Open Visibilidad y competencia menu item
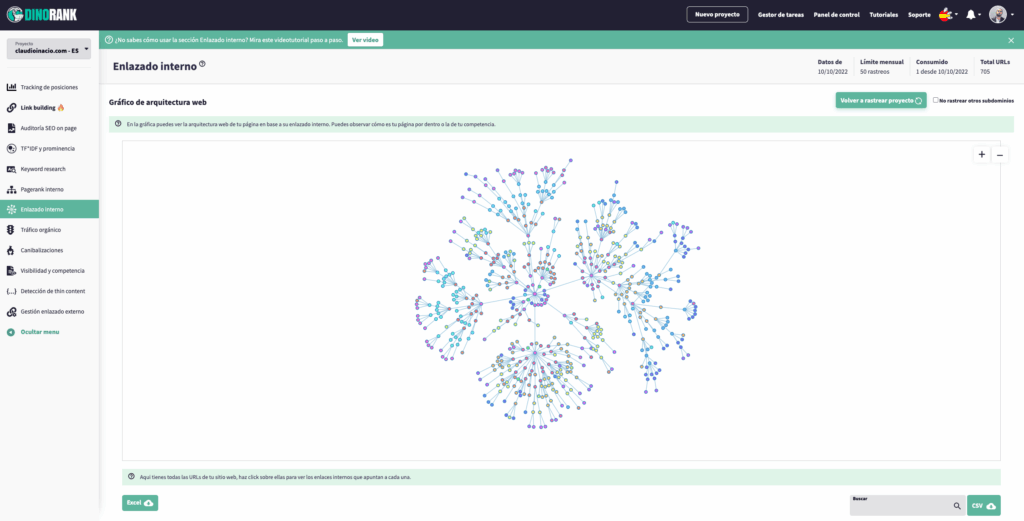Screen dimensions: 1024x521 tap(52, 271)
